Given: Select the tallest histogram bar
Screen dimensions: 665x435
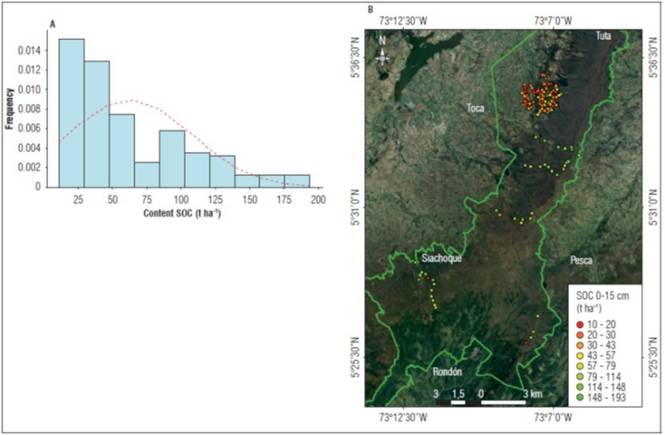Looking at the screenshot, I should coord(71,112).
